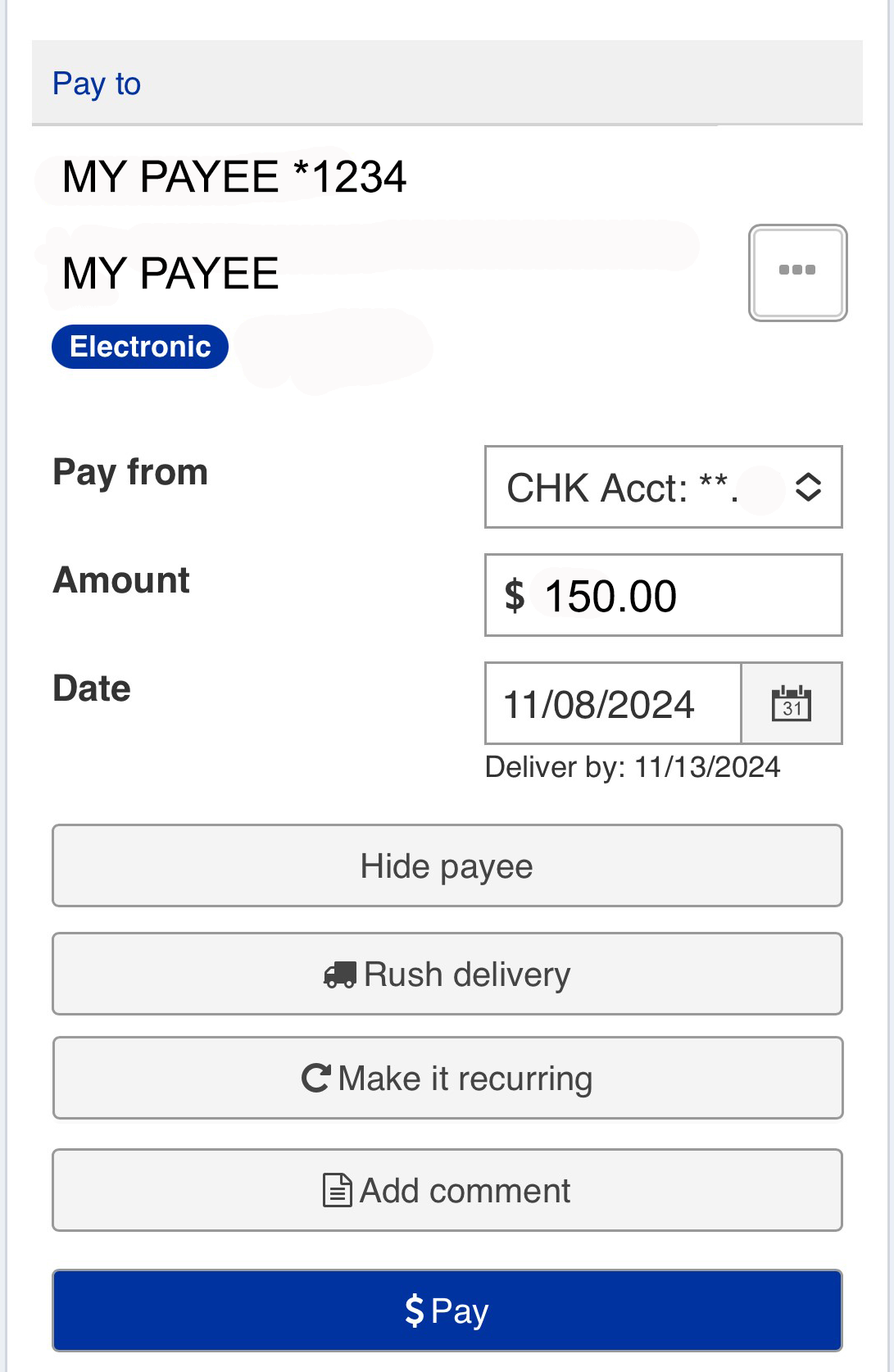
Task: Select Rush delivery
Action: coord(447,974)
